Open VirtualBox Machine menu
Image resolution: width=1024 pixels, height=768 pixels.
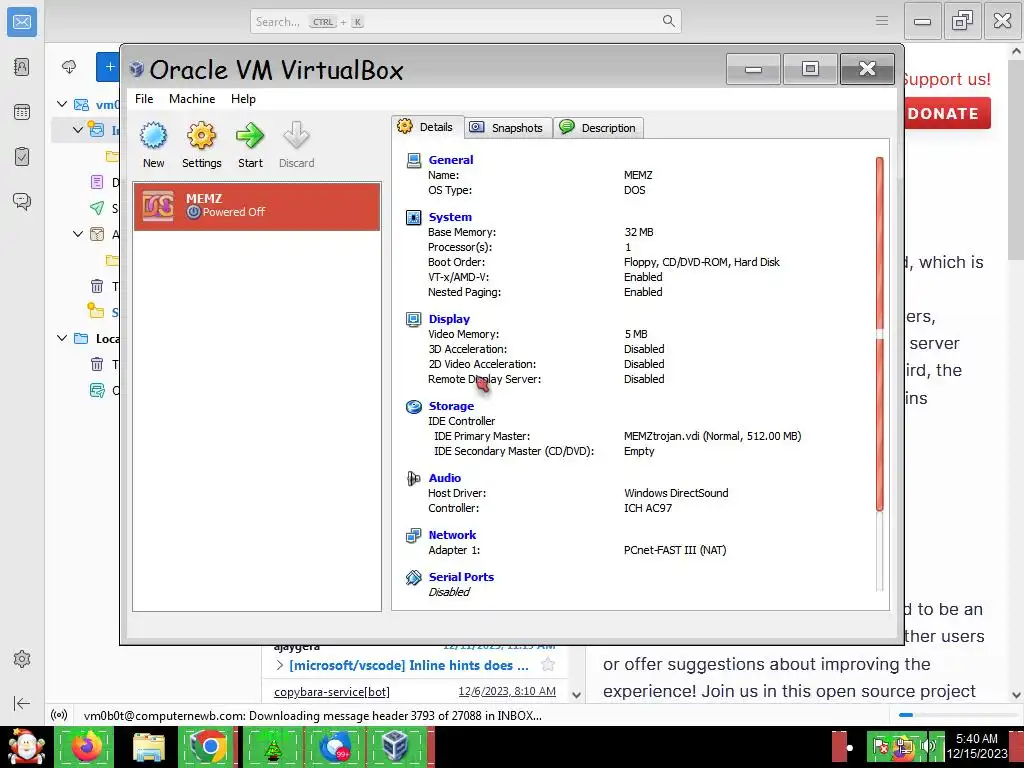[x=192, y=99]
